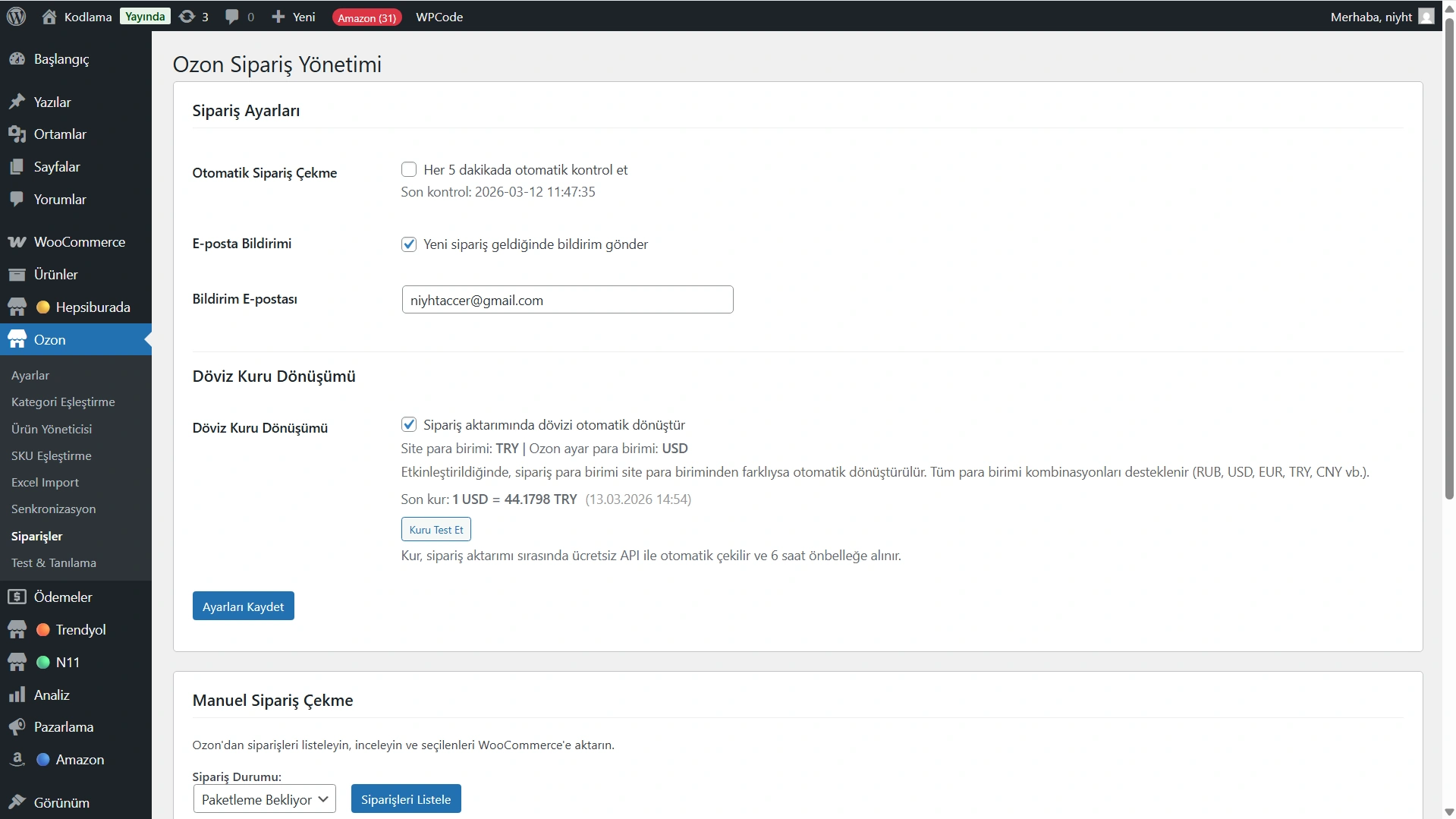
Task: Click the Kodlama home icon
Action: tap(49, 17)
